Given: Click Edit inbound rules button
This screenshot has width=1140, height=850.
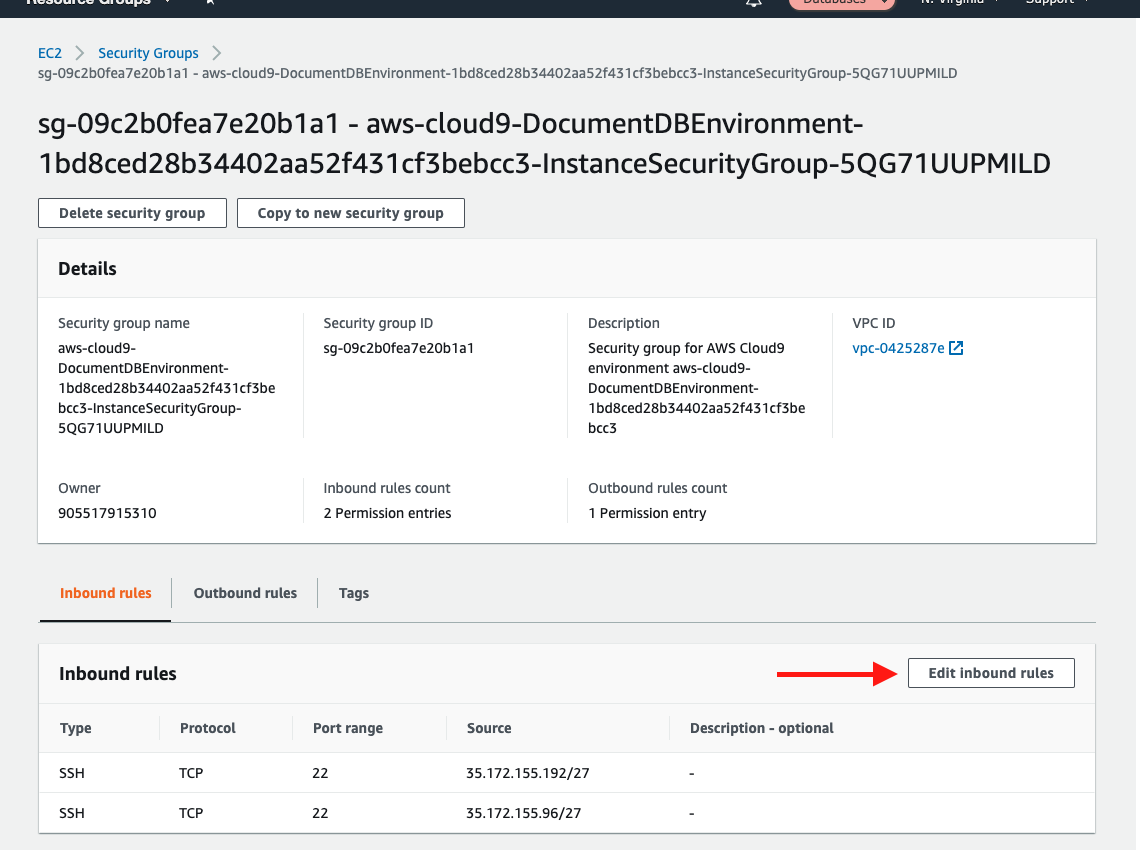Looking at the screenshot, I should (x=991, y=673).
